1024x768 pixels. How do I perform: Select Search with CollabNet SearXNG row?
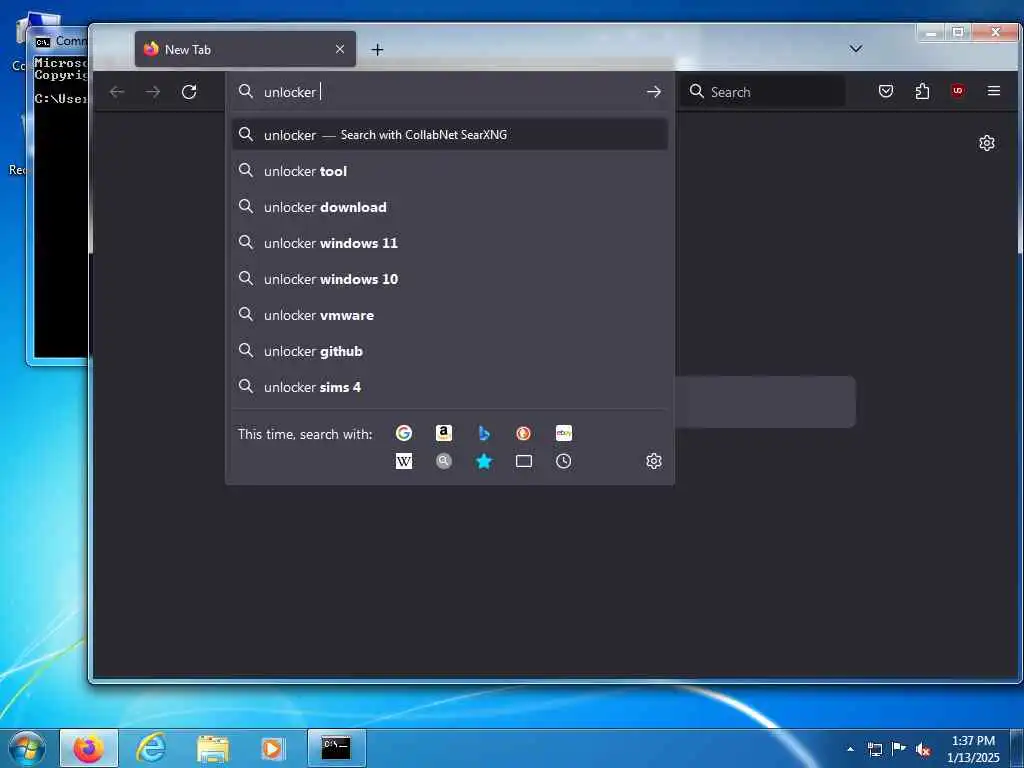pyautogui.click(x=450, y=135)
